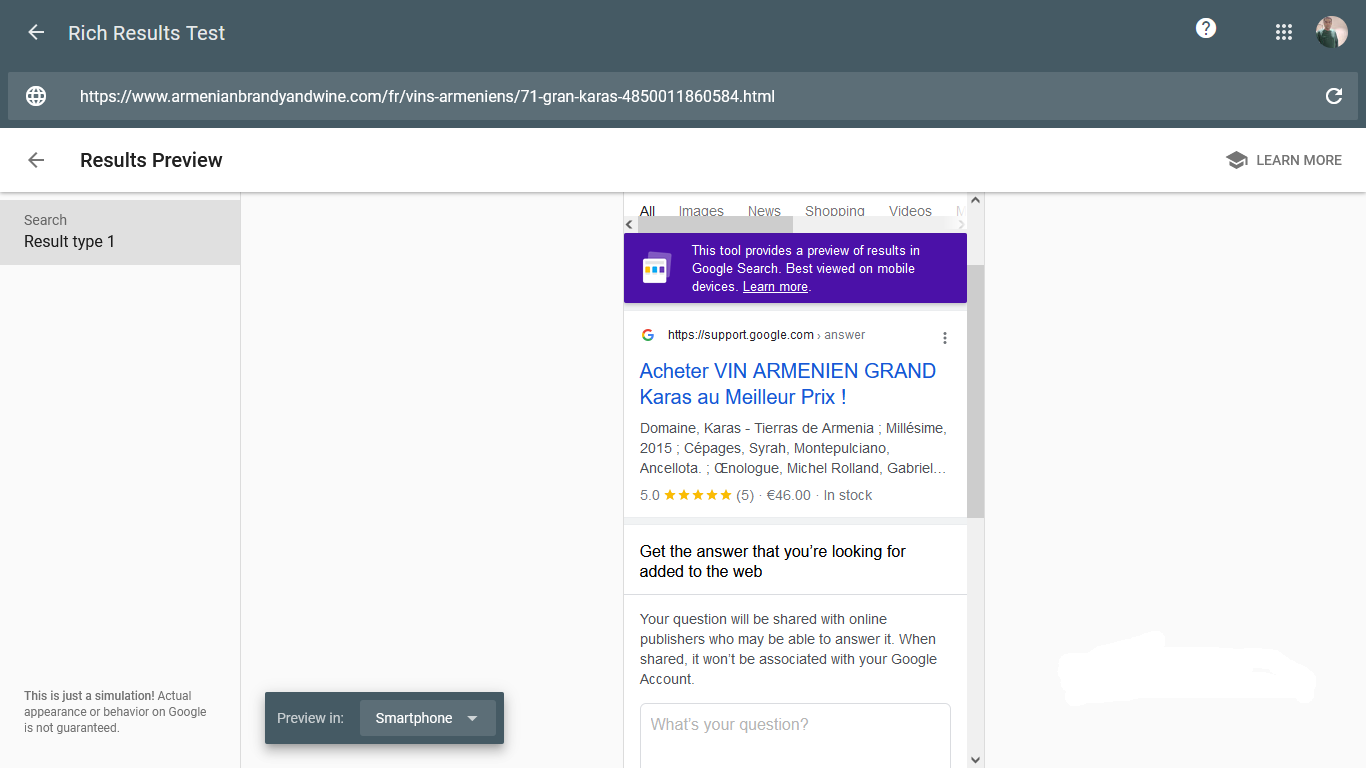Click the back arrow beside Rich Results Test
This screenshot has height=768, width=1366.
tap(36, 32)
